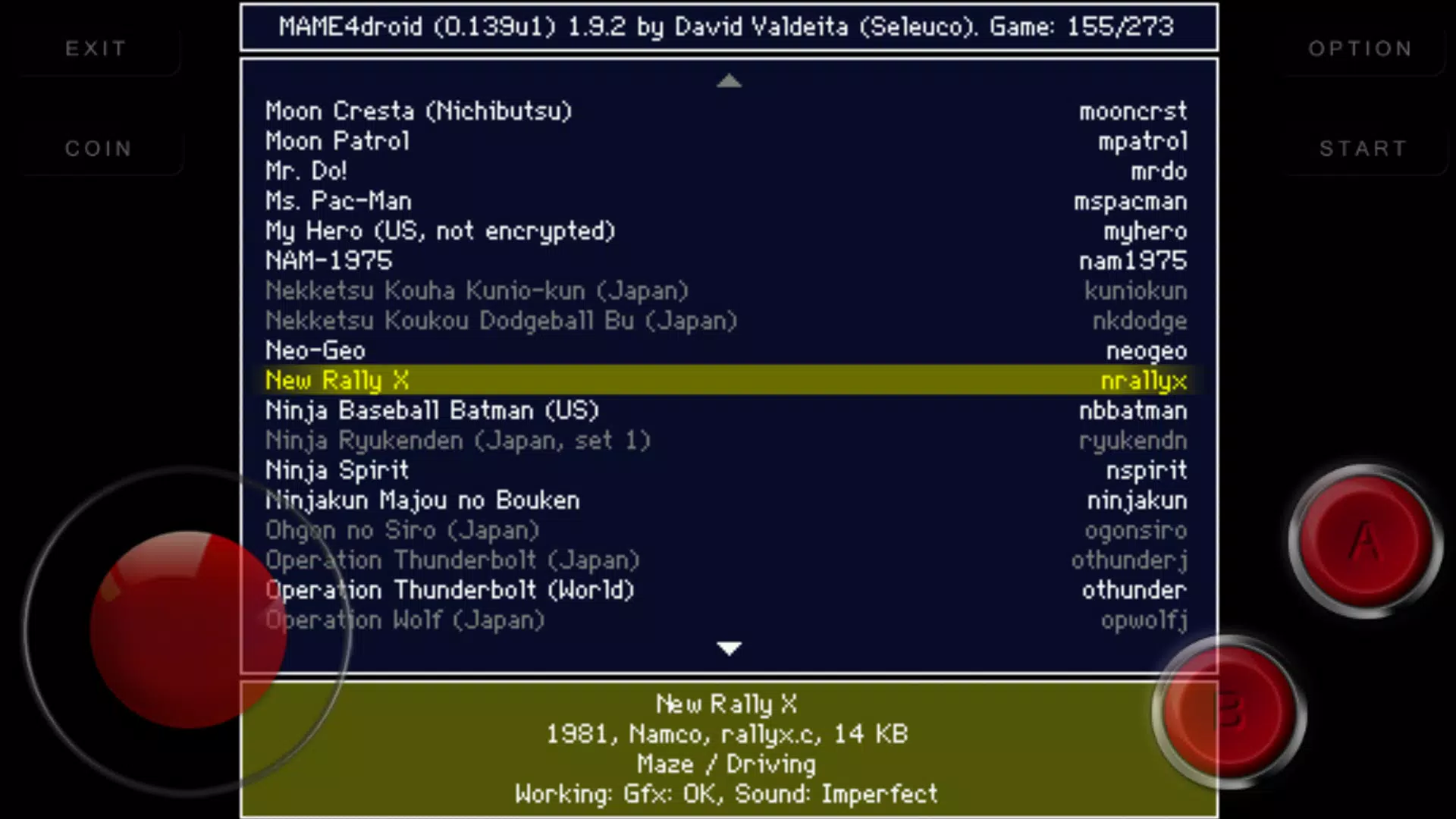Select OPTION to open settings menu
Screen dimensions: 1456x819
point(1361,48)
